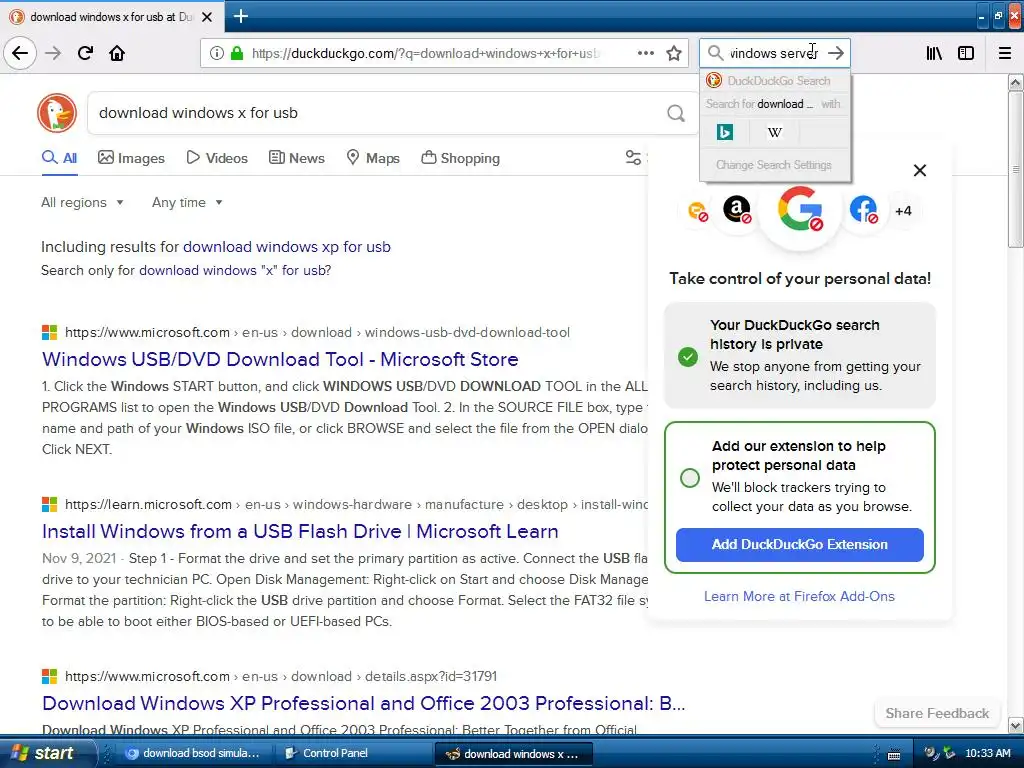
Task: Open the Videos tab
Action: 217,158
